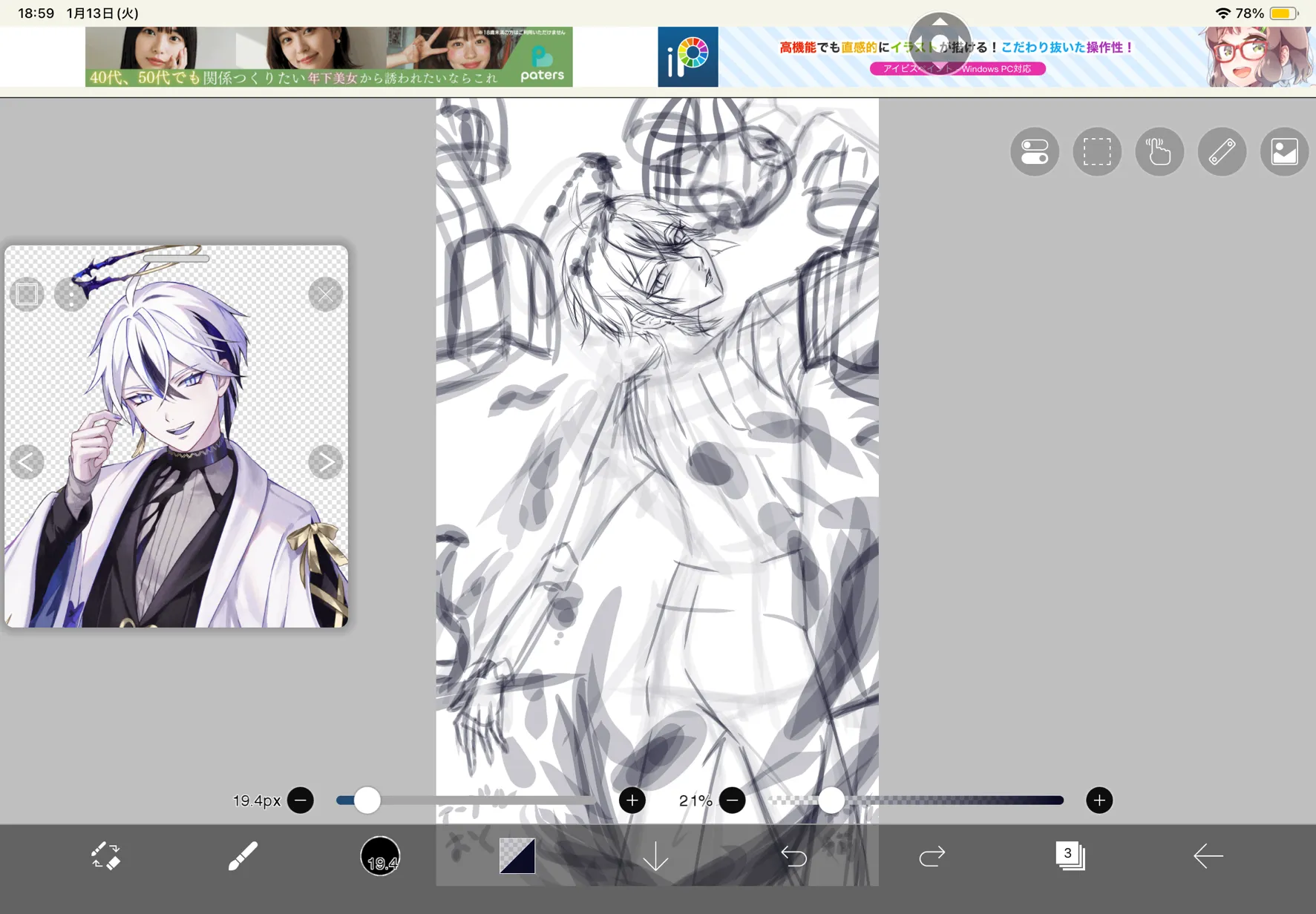
Task: Click the brush thickness slider knob
Action: (367, 800)
